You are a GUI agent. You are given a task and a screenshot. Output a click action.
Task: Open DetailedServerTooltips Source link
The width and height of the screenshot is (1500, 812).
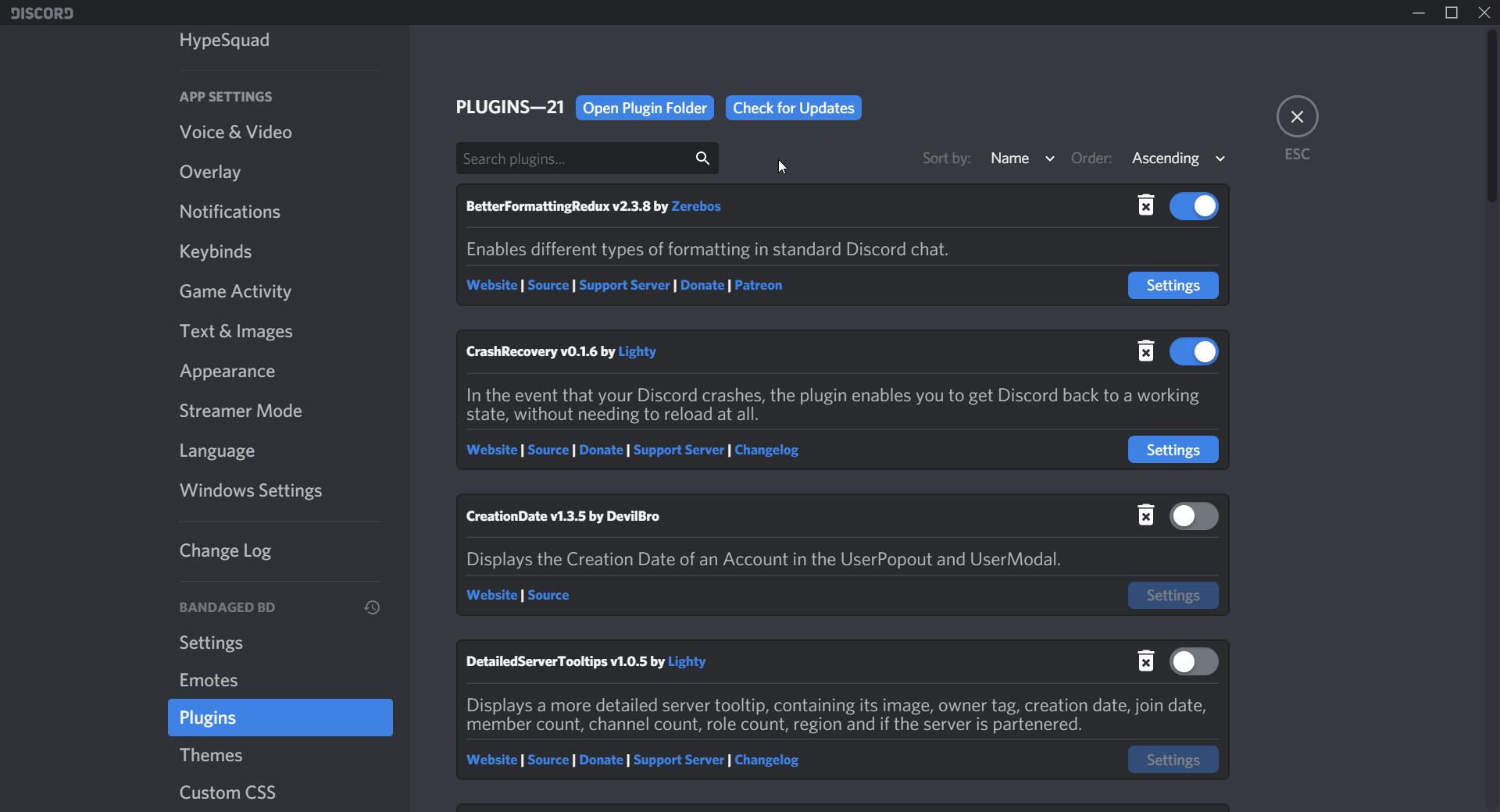click(x=548, y=760)
